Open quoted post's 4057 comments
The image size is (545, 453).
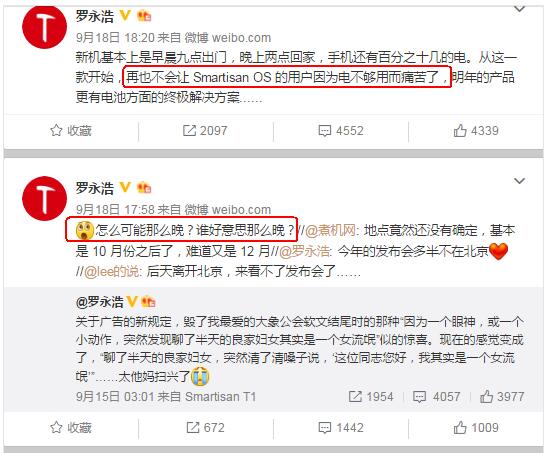(437, 397)
